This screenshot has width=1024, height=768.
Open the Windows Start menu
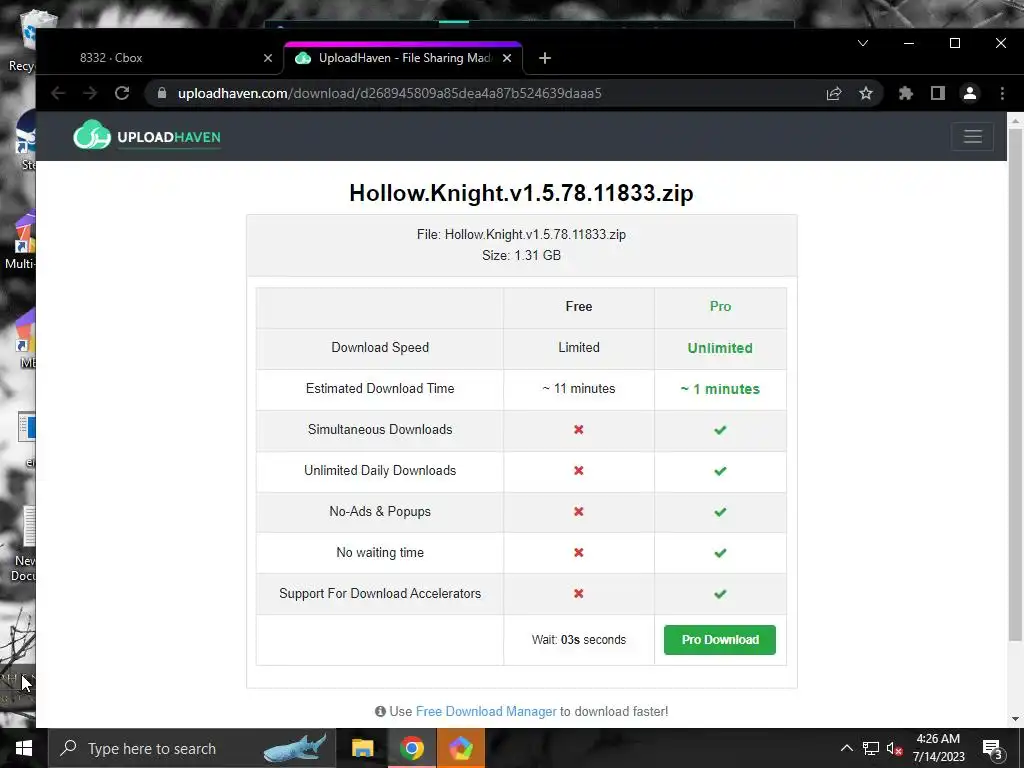pyautogui.click(x=24, y=748)
